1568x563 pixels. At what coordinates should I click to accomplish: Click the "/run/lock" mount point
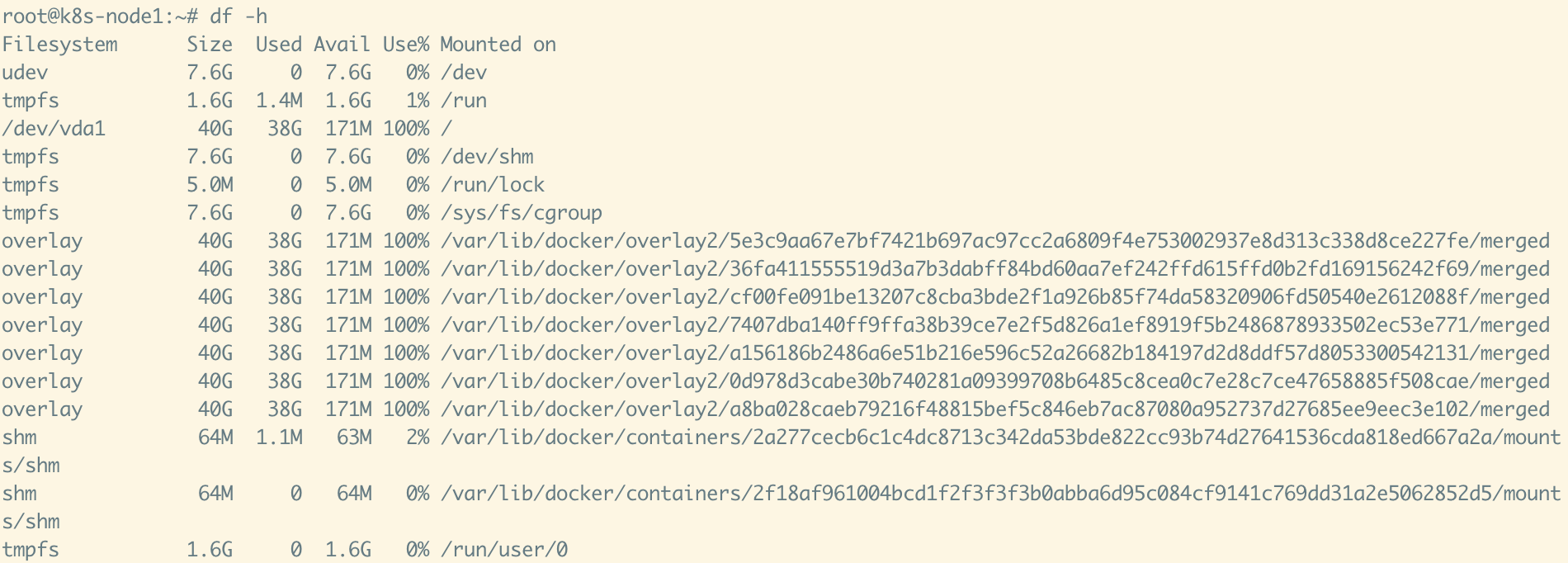(x=493, y=185)
